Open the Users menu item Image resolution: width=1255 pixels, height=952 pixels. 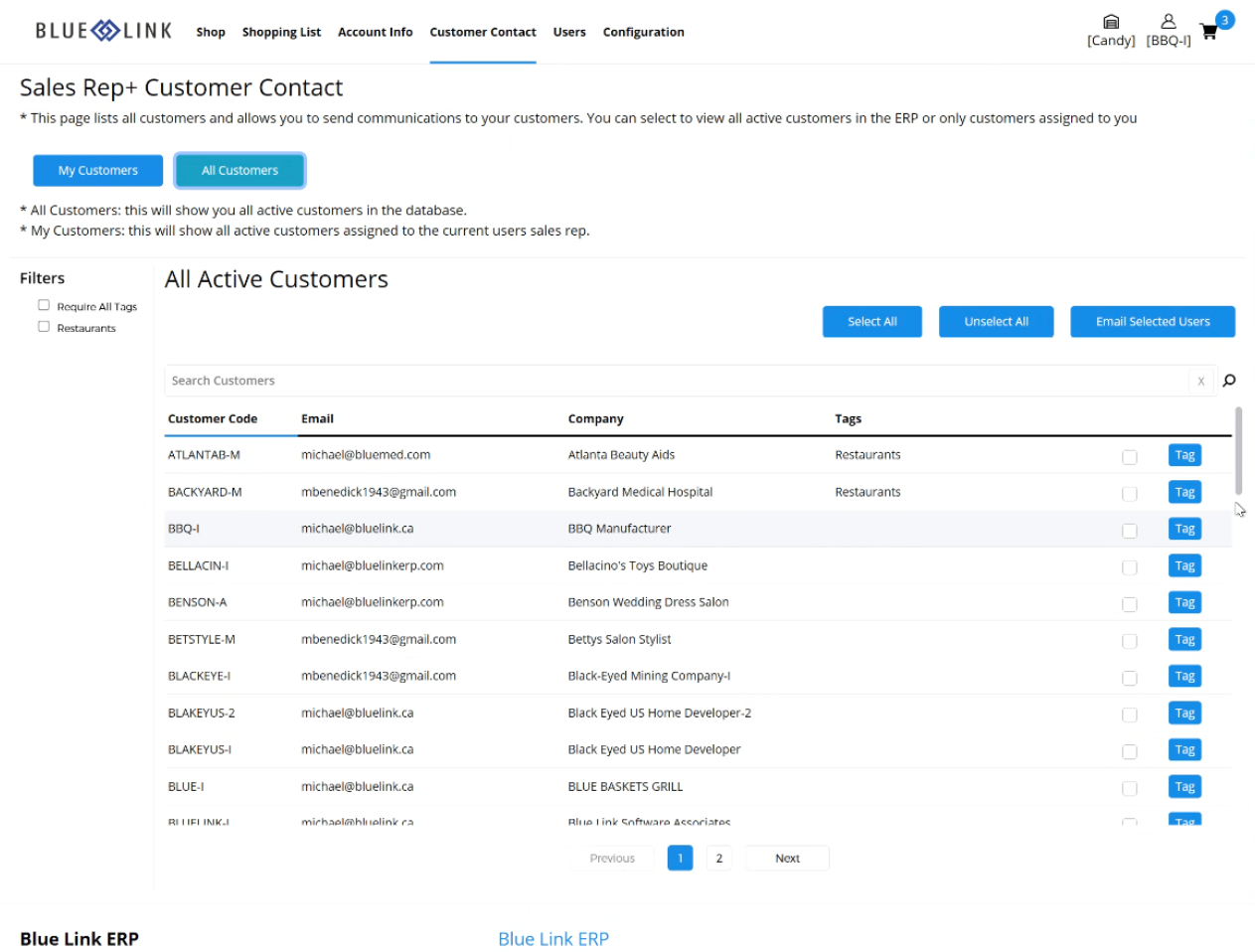pyautogui.click(x=569, y=32)
